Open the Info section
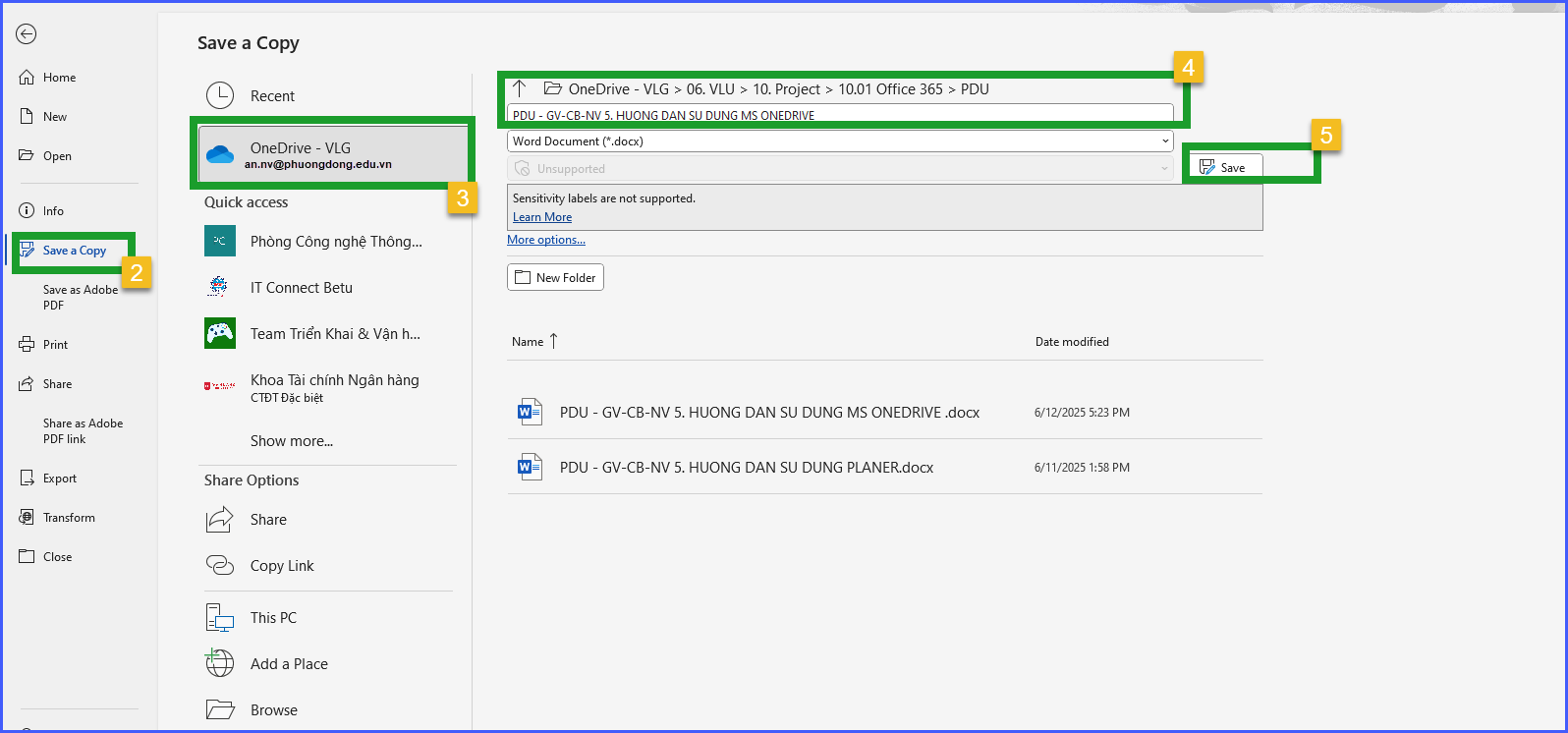1568x733 pixels. [53, 211]
